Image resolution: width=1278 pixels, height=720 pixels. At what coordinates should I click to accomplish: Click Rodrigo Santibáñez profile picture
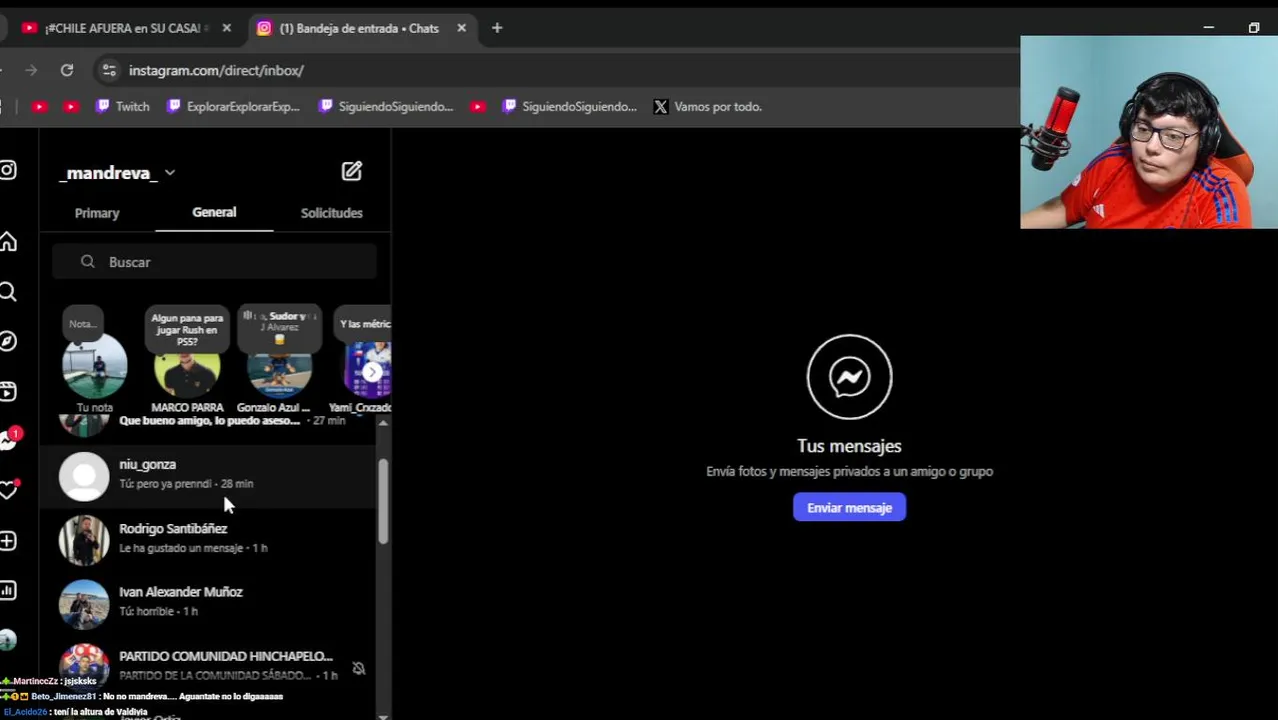coord(84,539)
